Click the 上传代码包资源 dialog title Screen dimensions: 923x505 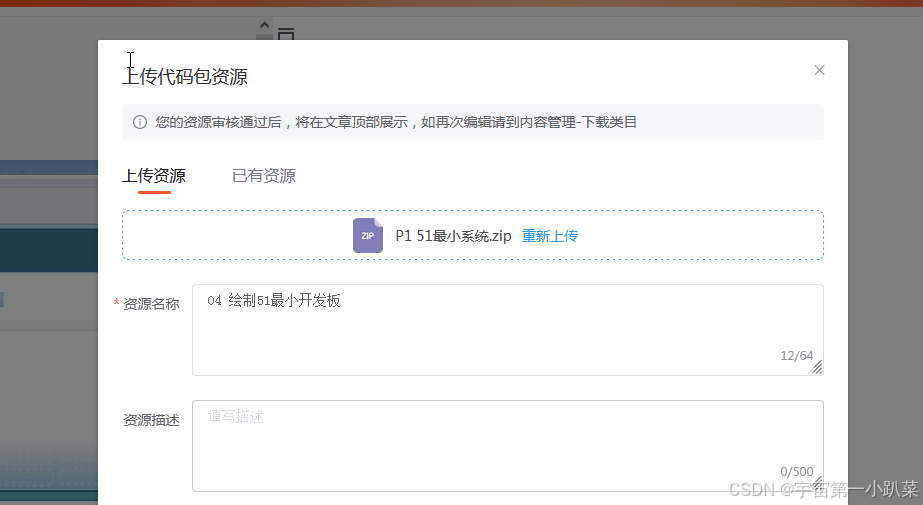185,77
